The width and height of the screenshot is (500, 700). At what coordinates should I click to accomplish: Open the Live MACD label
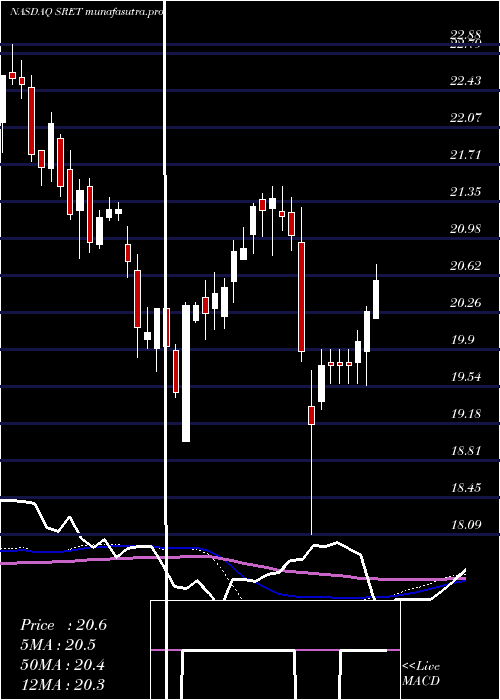coord(421,674)
